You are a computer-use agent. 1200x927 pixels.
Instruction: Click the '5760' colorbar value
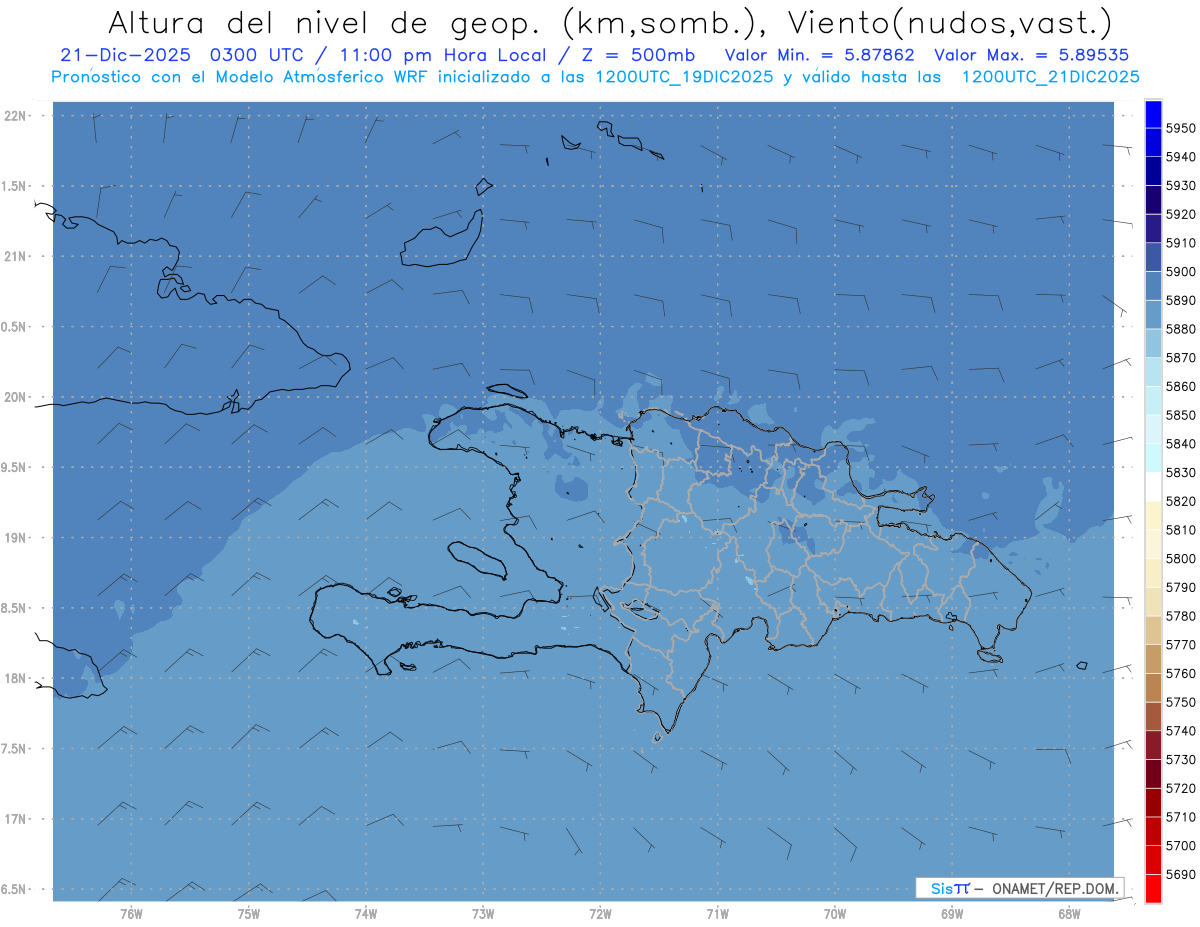tap(1180, 673)
